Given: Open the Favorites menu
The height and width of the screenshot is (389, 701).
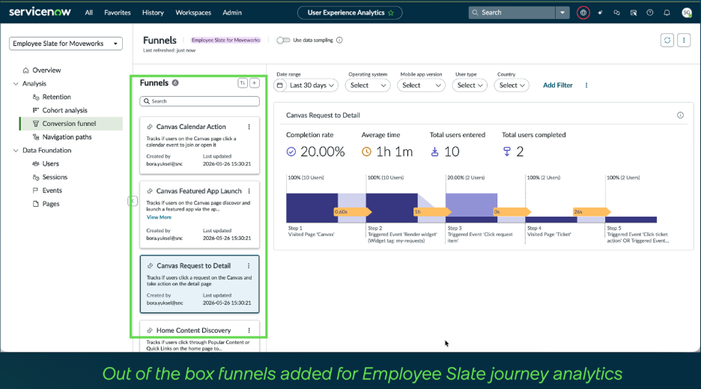Looking at the screenshot, I should click(117, 13).
